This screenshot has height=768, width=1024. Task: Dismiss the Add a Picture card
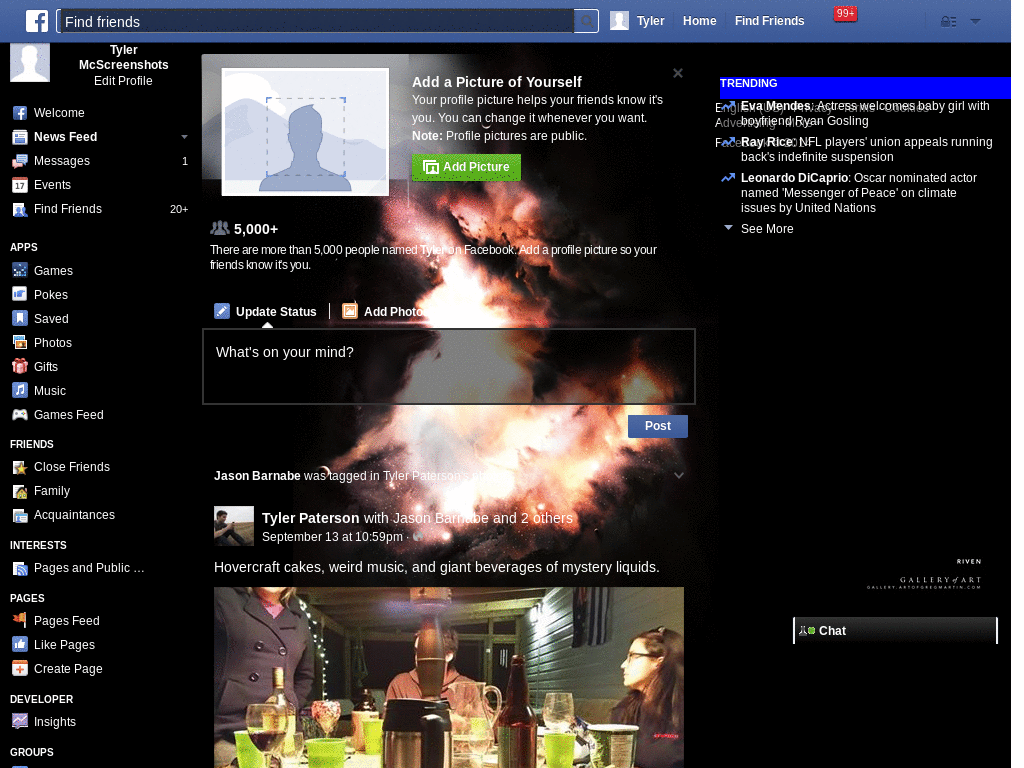pyautogui.click(x=678, y=73)
